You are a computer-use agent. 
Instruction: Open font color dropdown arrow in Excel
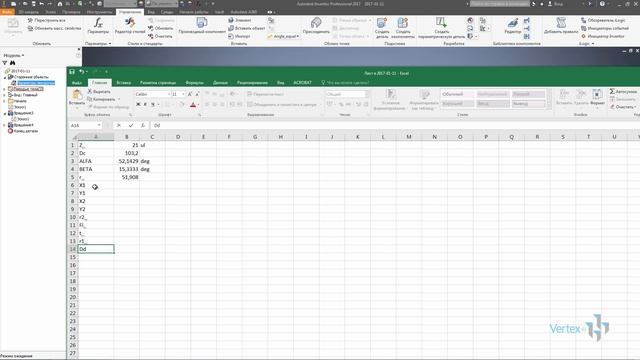(198, 105)
